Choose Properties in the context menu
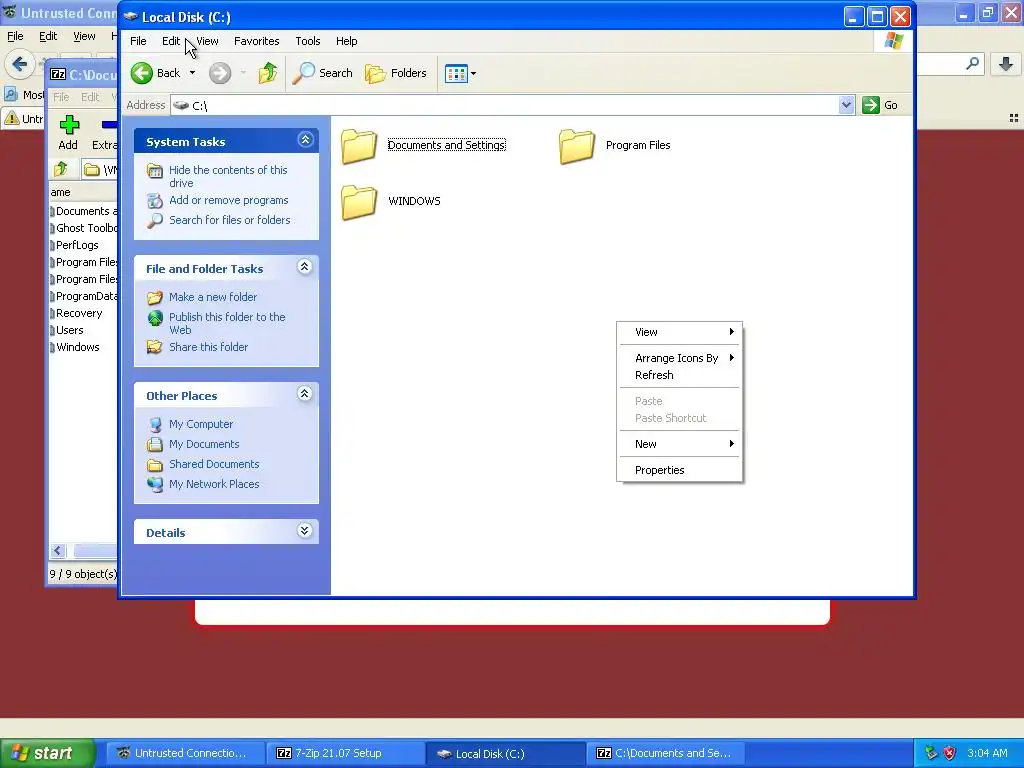 [x=680, y=471]
